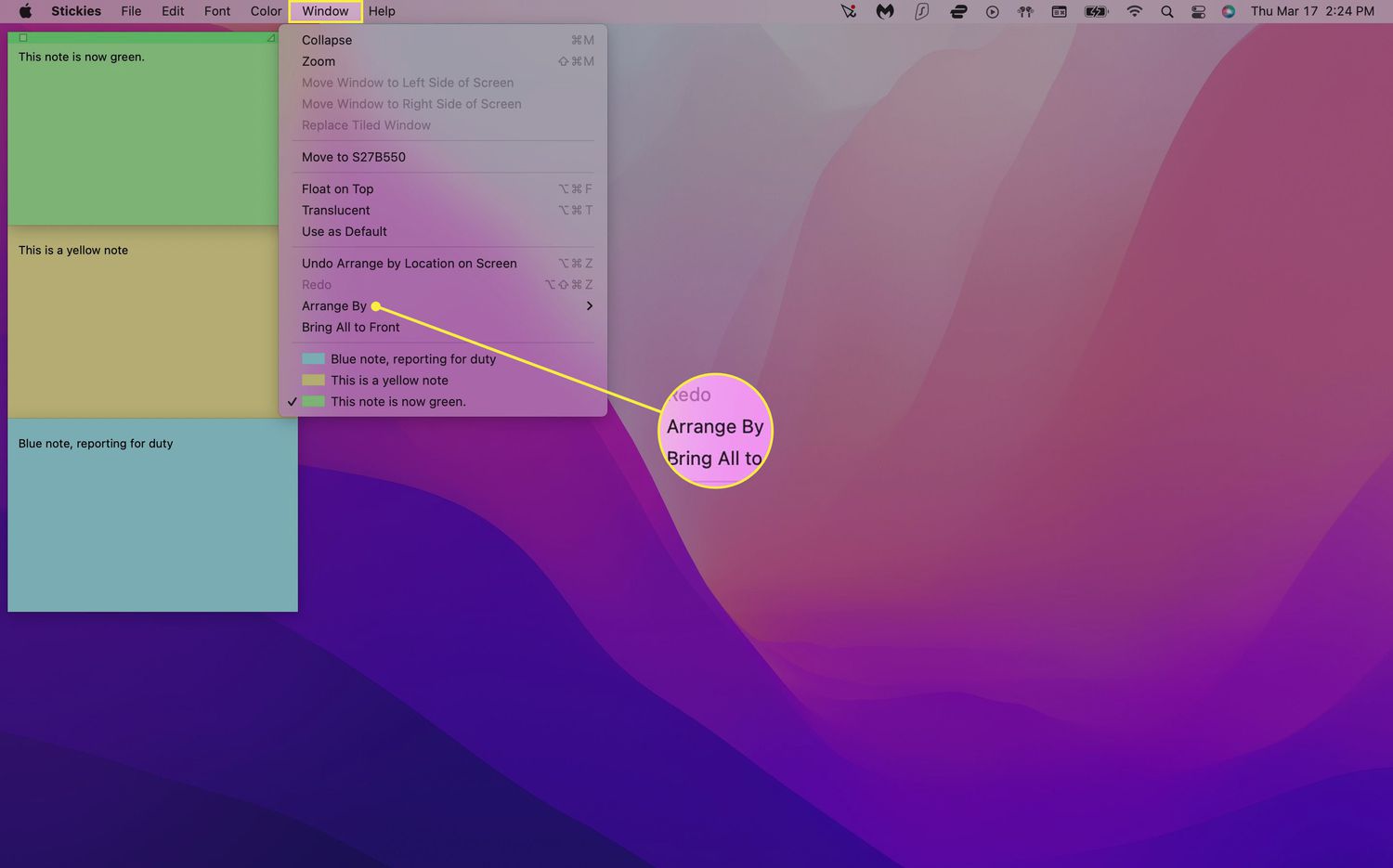Viewport: 1393px width, 868px height.
Task: Click the green note's close box
Action: click(x=23, y=38)
